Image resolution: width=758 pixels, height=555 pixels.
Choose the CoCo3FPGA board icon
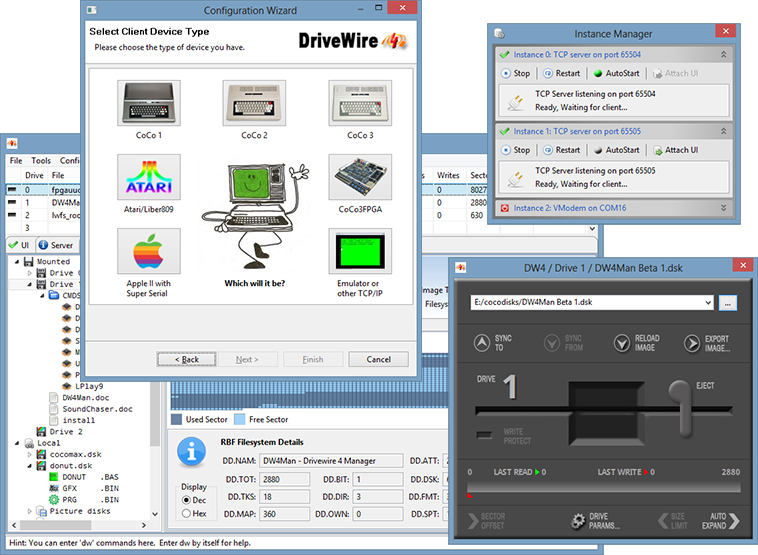coord(360,177)
